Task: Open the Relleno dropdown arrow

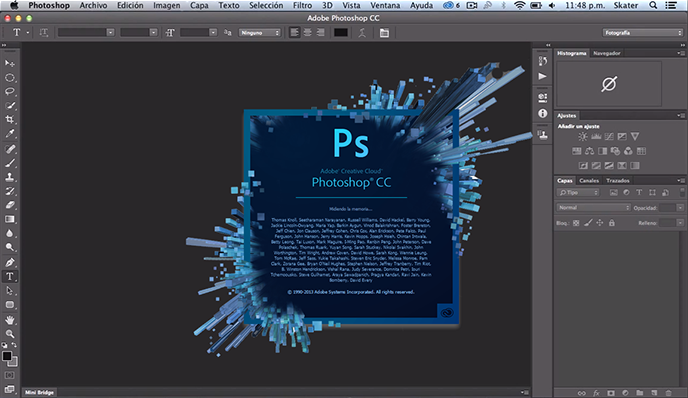Action: coord(680,223)
